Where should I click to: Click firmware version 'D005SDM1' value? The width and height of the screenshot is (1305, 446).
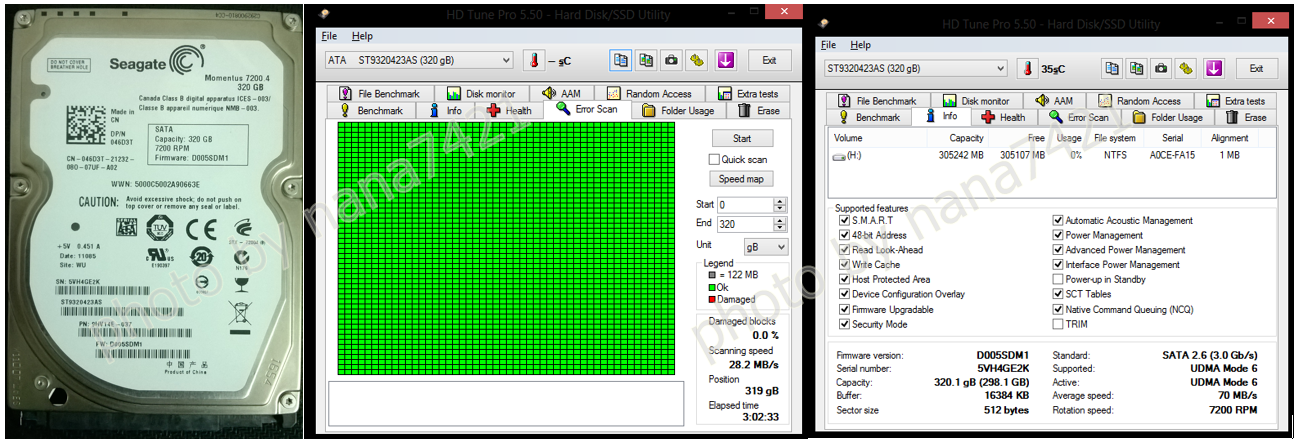(x=1003, y=355)
